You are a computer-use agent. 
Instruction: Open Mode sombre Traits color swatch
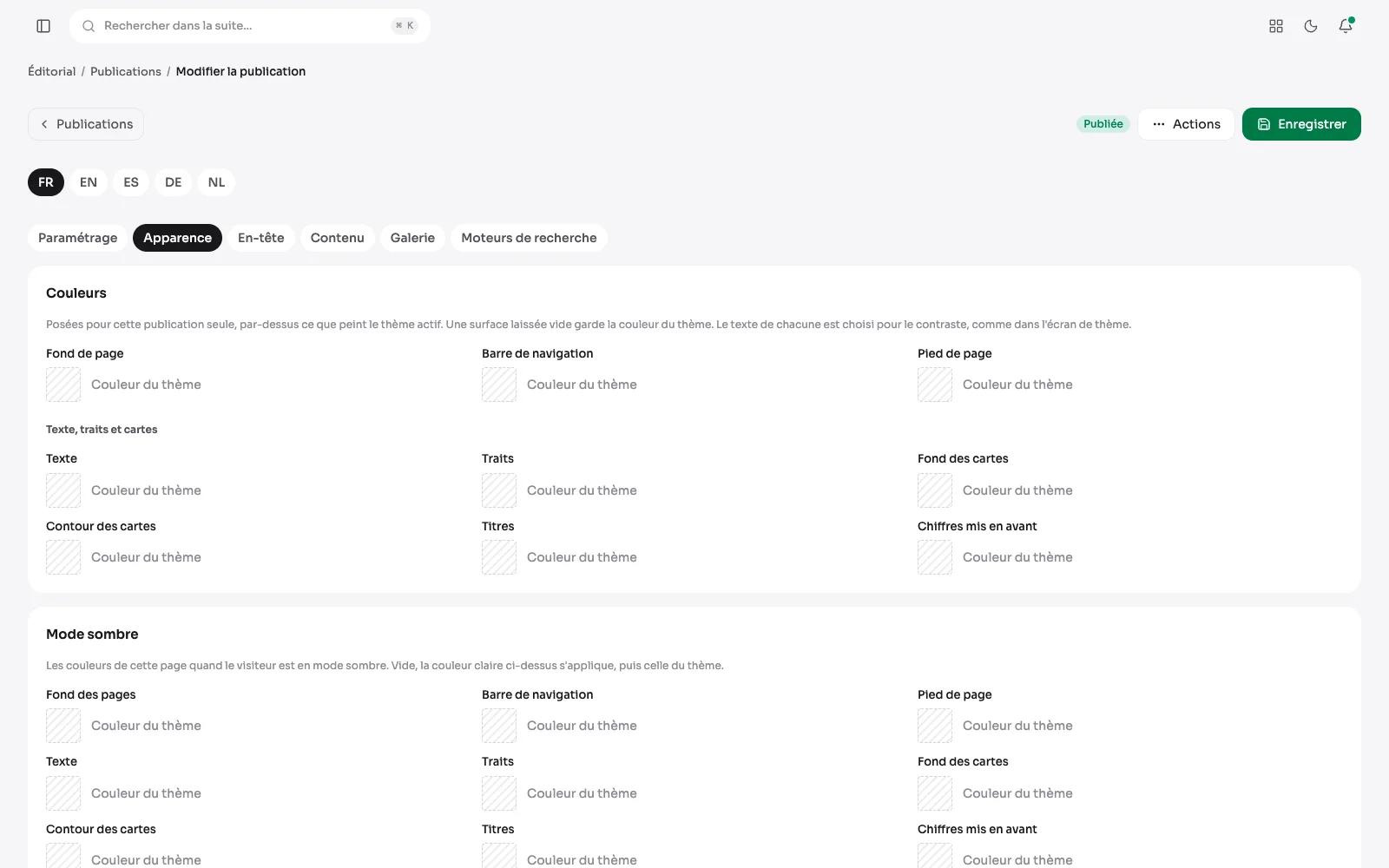click(x=499, y=793)
